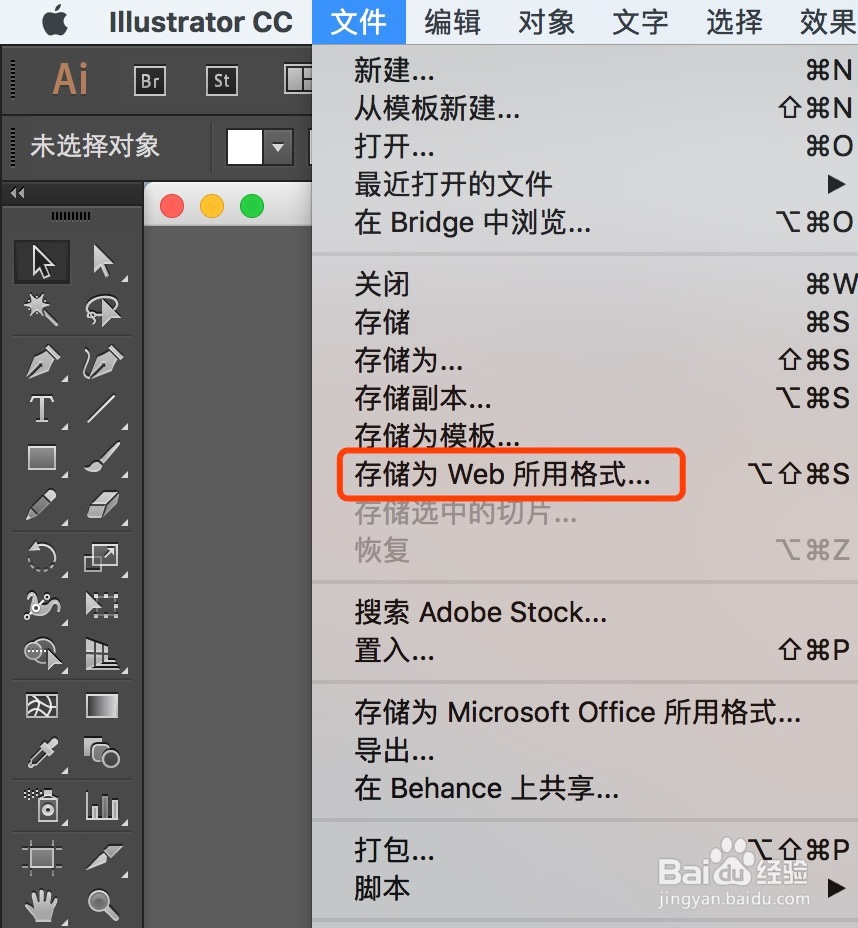Expand 最近打开的文件 submenu
Screen dimensions: 858x928
(x=585, y=184)
